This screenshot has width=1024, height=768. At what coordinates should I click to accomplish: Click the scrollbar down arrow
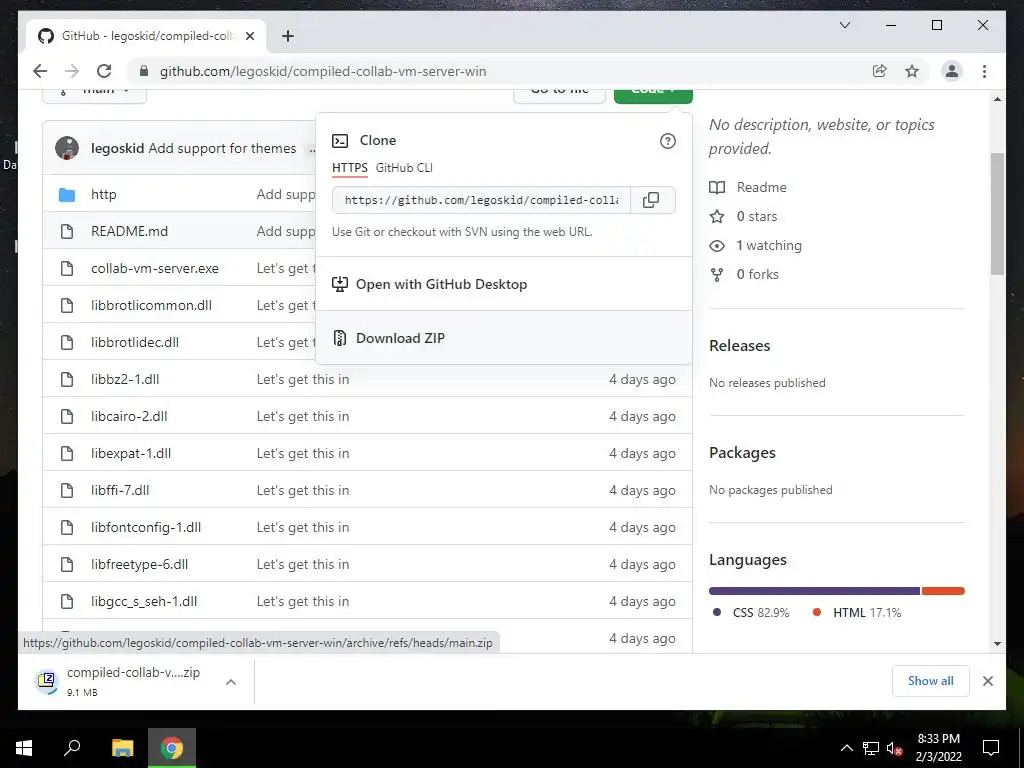coord(997,644)
